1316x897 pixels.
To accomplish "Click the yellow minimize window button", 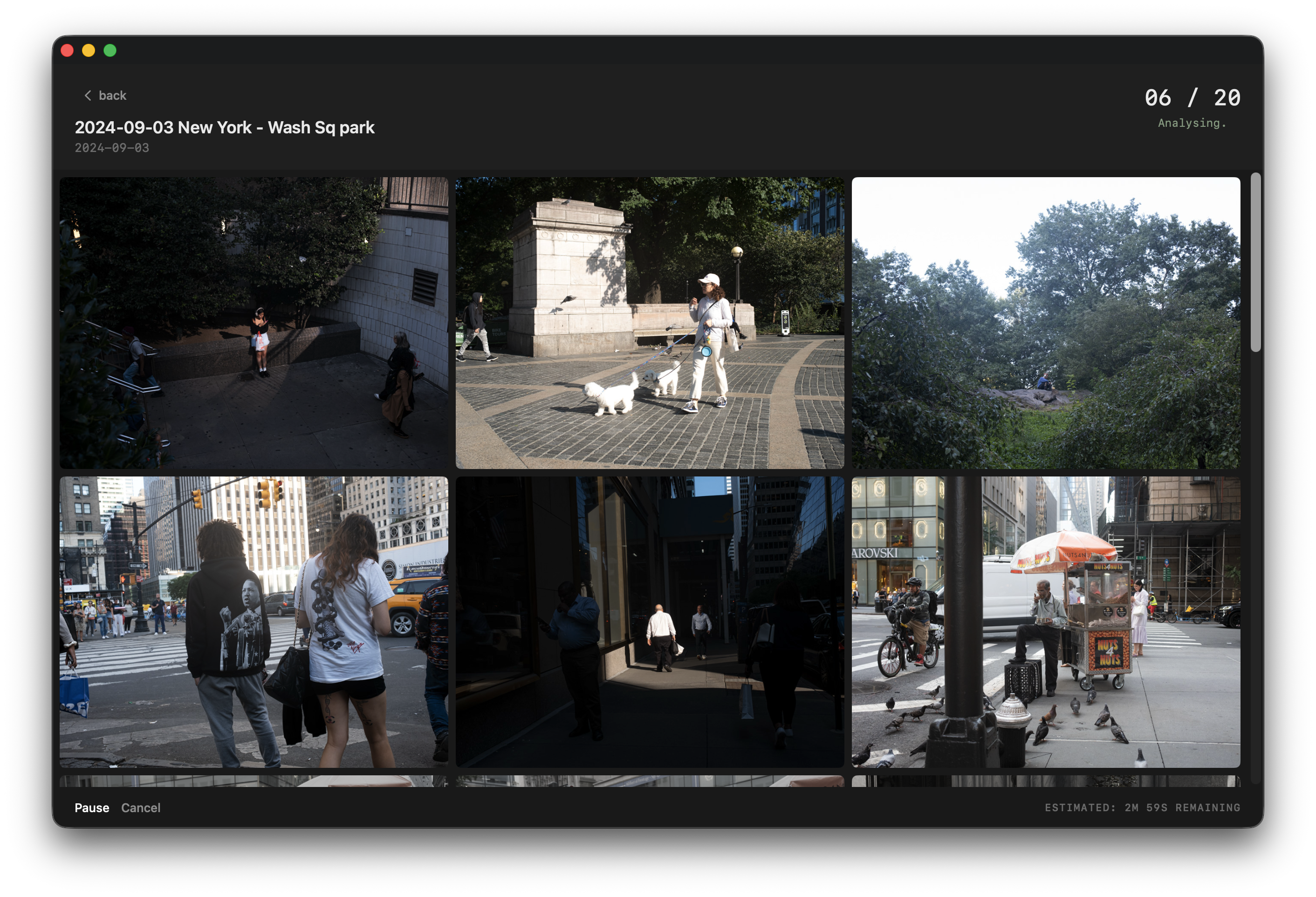I will click(89, 50).
